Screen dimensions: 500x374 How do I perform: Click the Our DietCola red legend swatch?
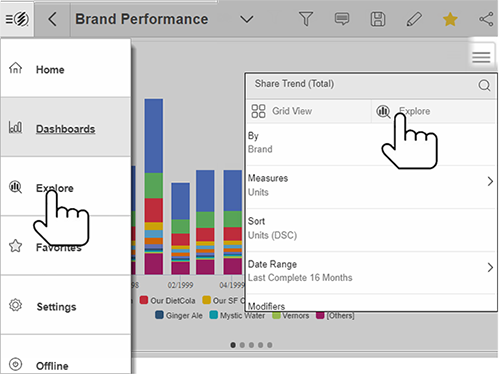(144, 300)
